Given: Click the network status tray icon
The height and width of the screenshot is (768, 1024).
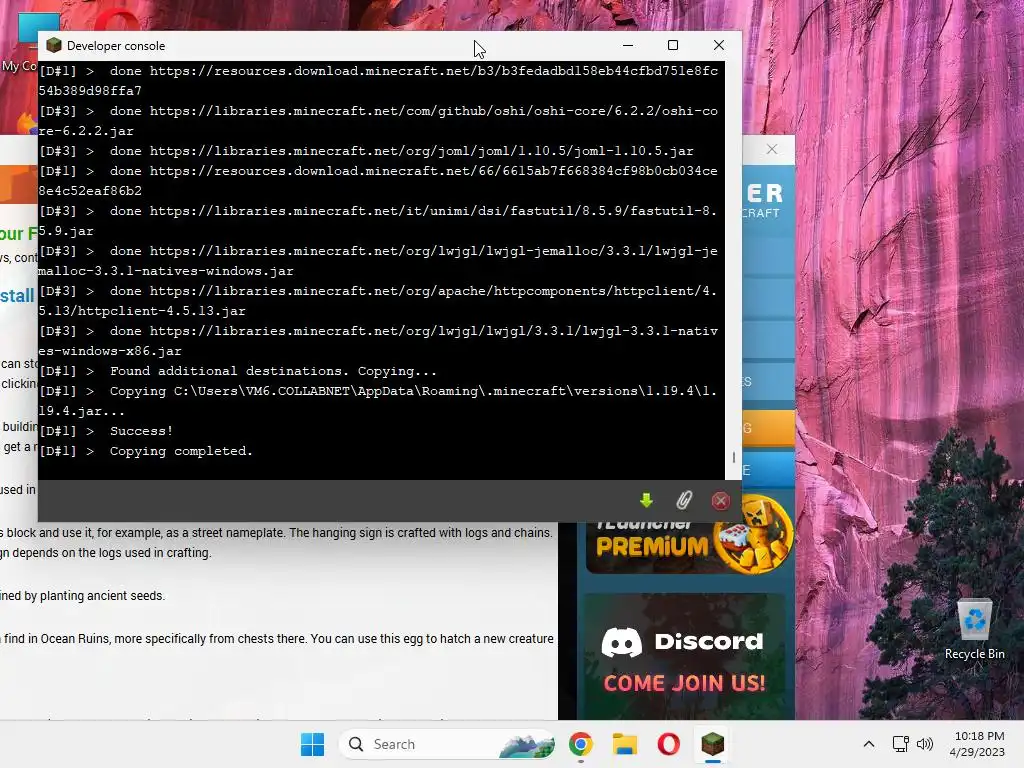Looking at the screenshot, I should (x=901, y=744).
